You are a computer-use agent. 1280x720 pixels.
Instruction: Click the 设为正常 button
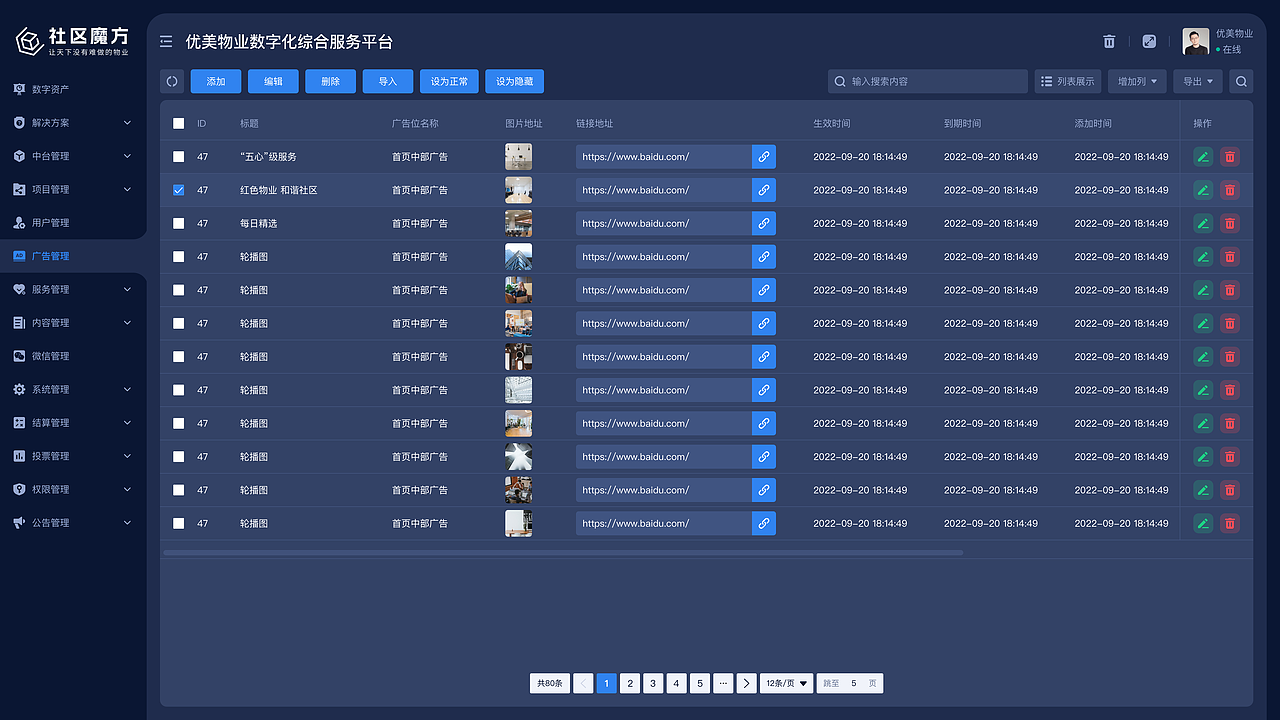coord(449,81)
